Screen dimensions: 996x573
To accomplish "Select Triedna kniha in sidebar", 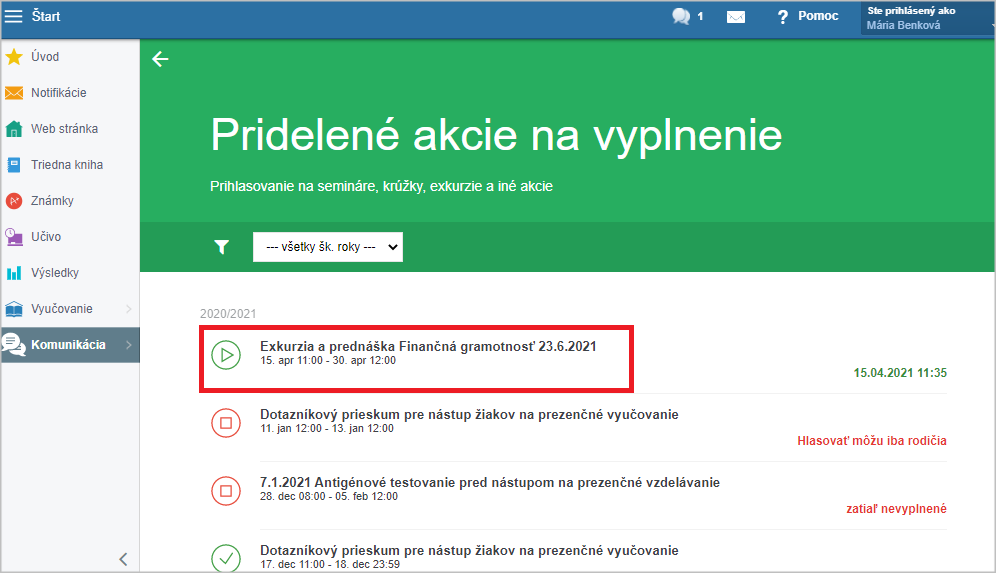I will coord(66,165).
